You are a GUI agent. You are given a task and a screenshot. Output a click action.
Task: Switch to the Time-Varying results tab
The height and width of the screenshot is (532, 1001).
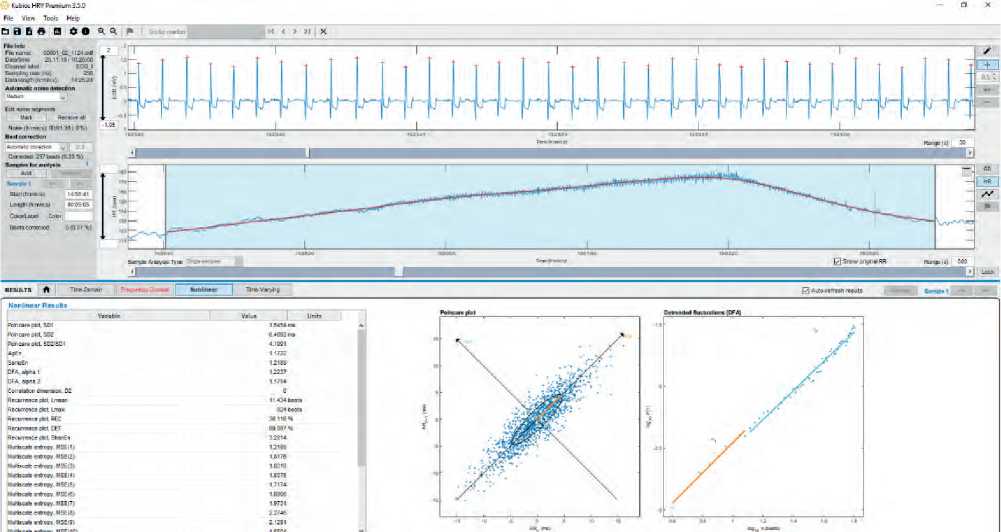tap(263, 290)
